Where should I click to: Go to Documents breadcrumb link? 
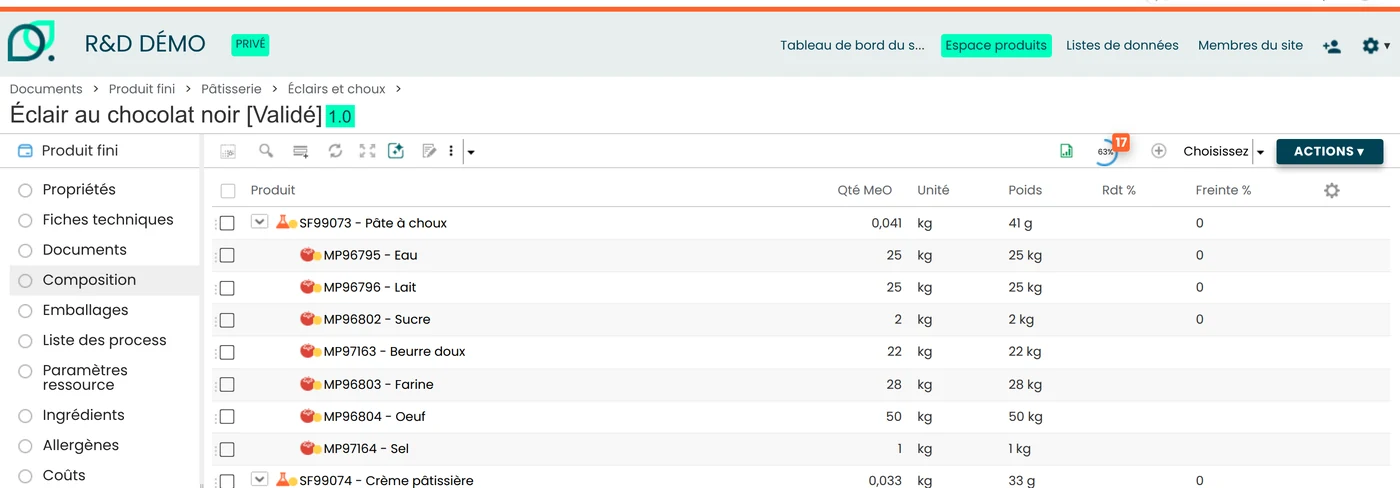point(46,89)
